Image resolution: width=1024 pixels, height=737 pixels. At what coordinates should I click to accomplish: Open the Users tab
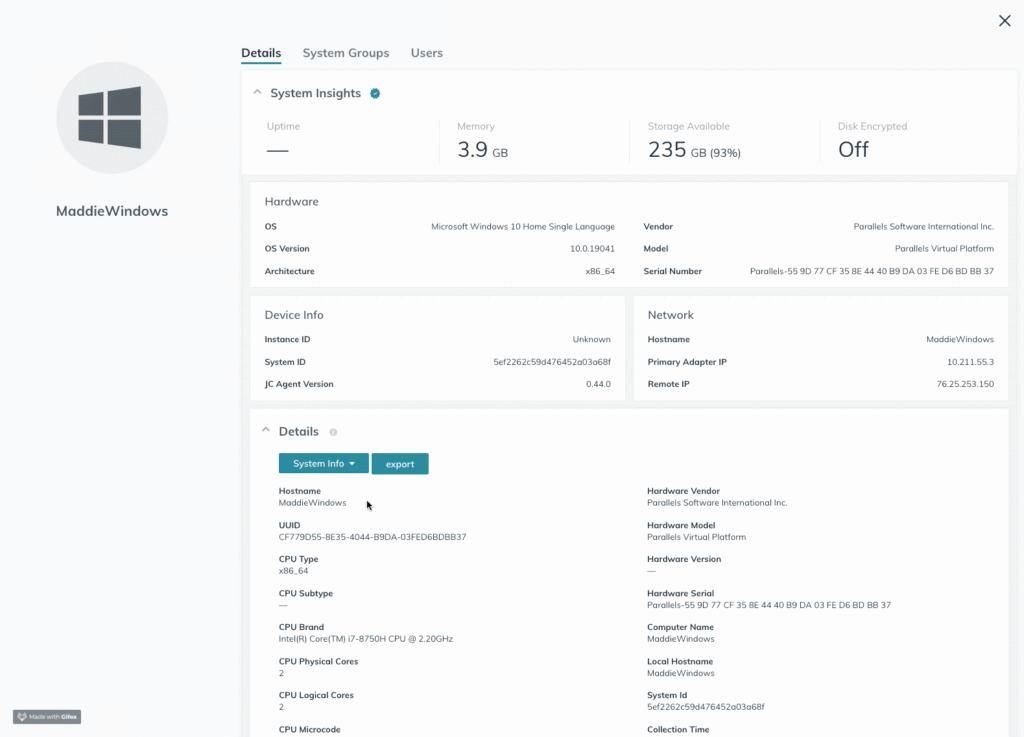426,53
